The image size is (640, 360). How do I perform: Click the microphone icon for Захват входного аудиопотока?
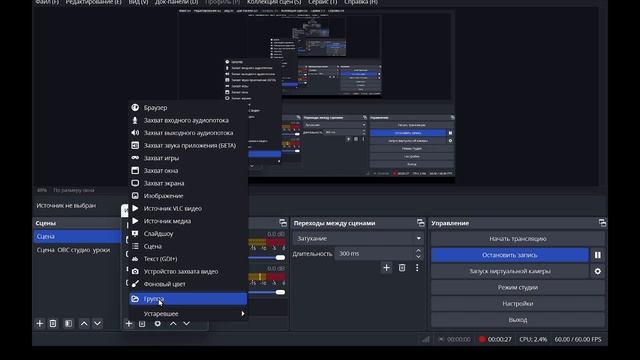[x=135, y=120]
